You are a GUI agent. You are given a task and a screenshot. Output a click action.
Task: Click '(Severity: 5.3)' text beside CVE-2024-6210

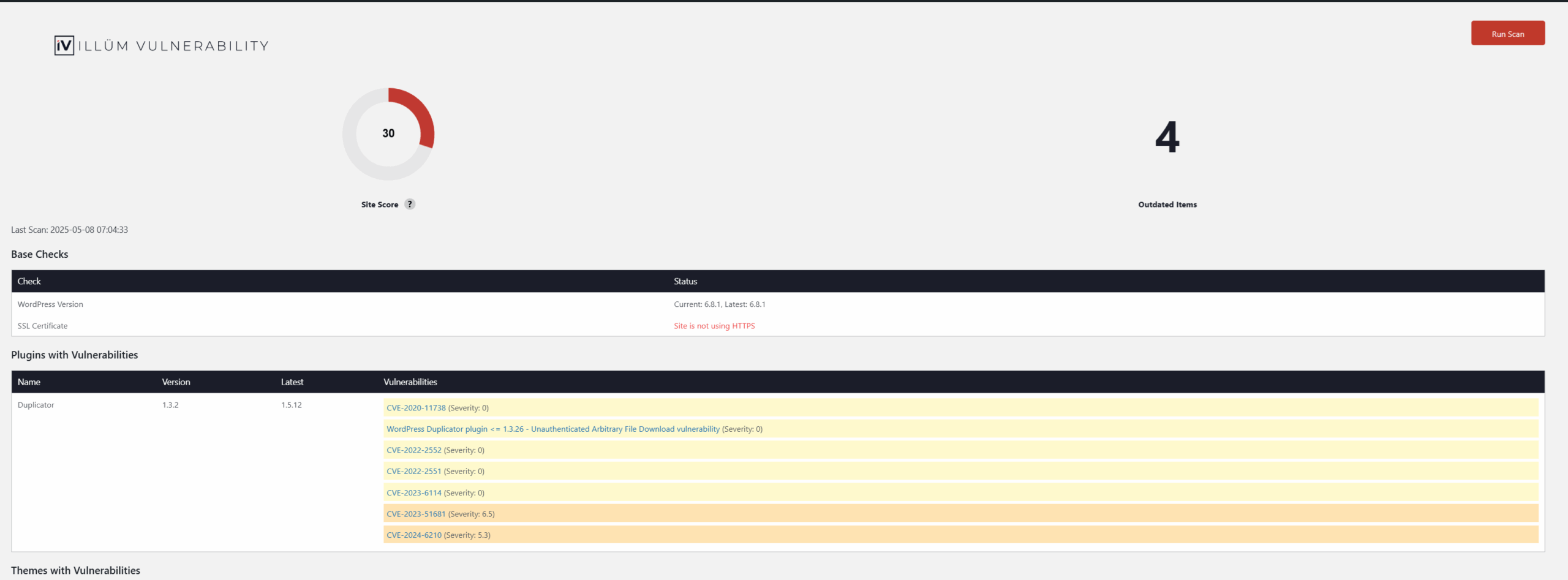467,535
